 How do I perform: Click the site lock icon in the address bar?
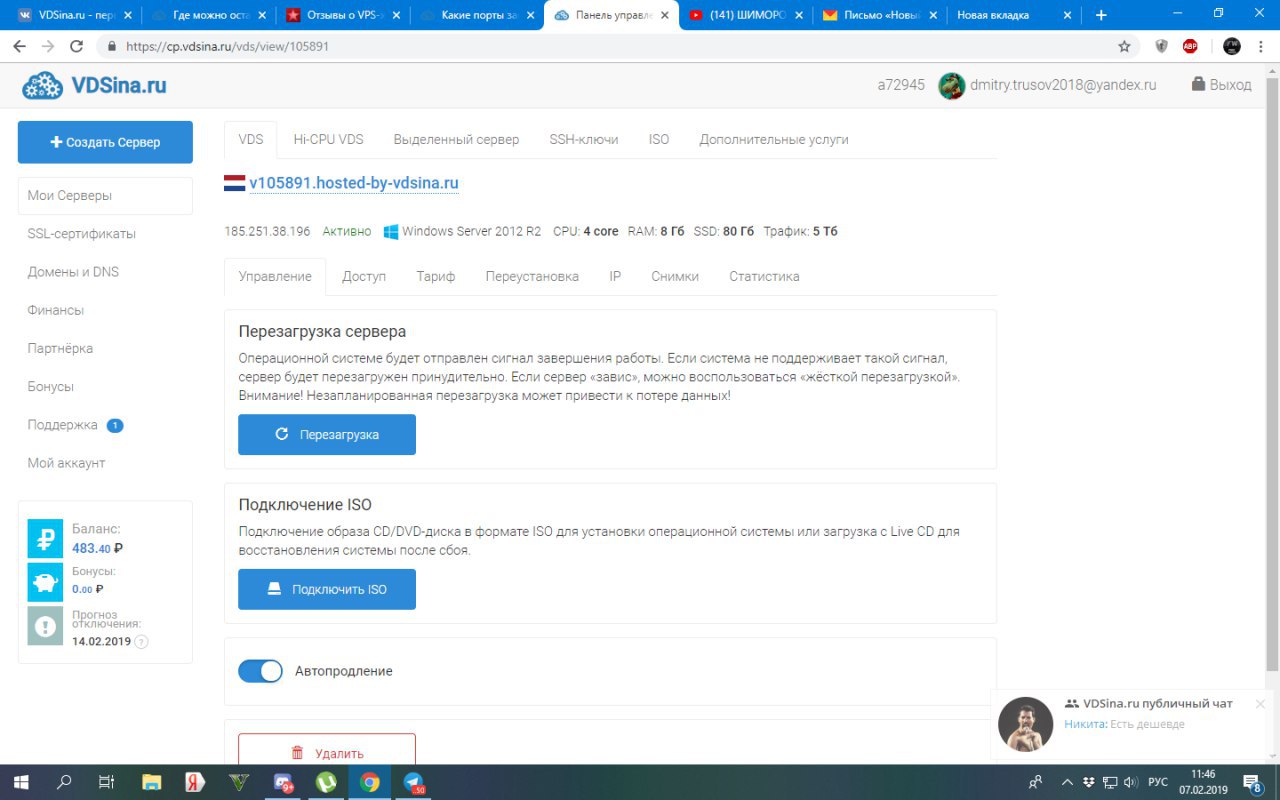click(111, 46)
